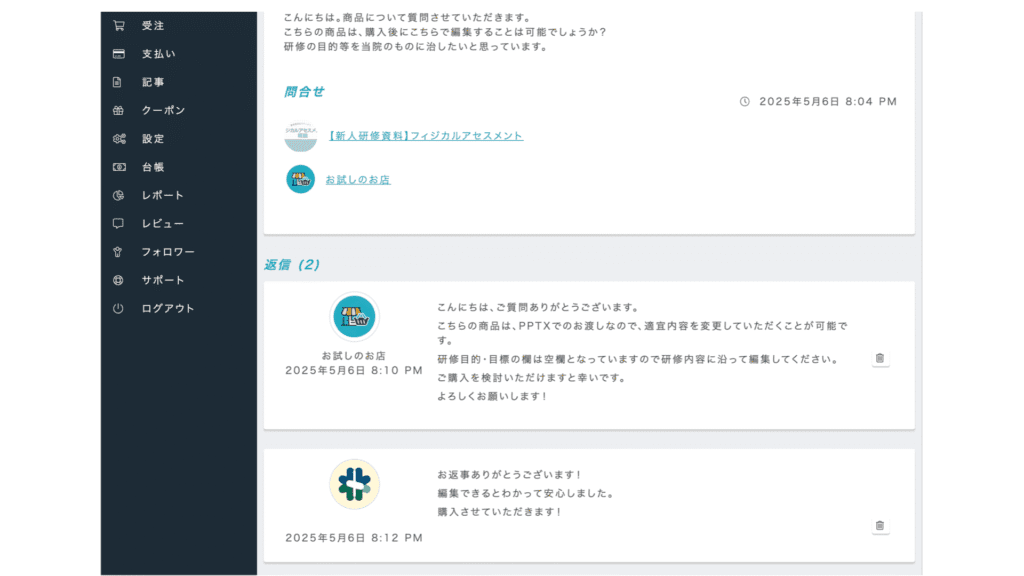Click the clock icon beside the inquiry timestamp
The image size is (1024, 576).
pos(744,101)
